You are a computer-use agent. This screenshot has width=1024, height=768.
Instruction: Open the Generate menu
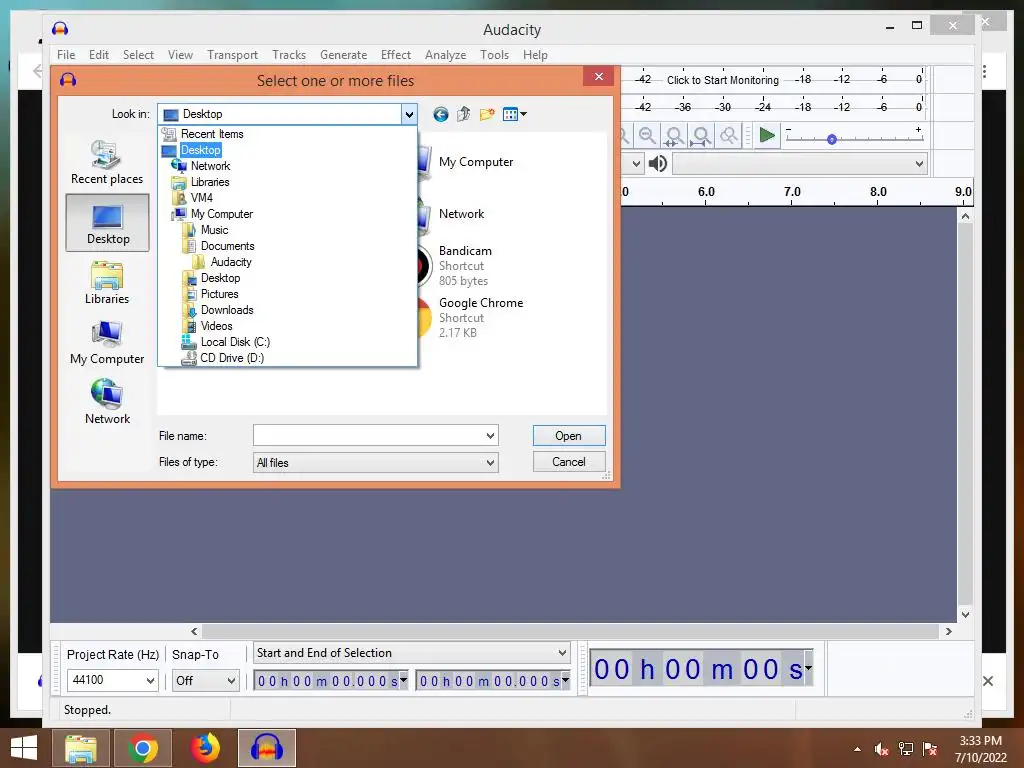(x=344, y=55)
